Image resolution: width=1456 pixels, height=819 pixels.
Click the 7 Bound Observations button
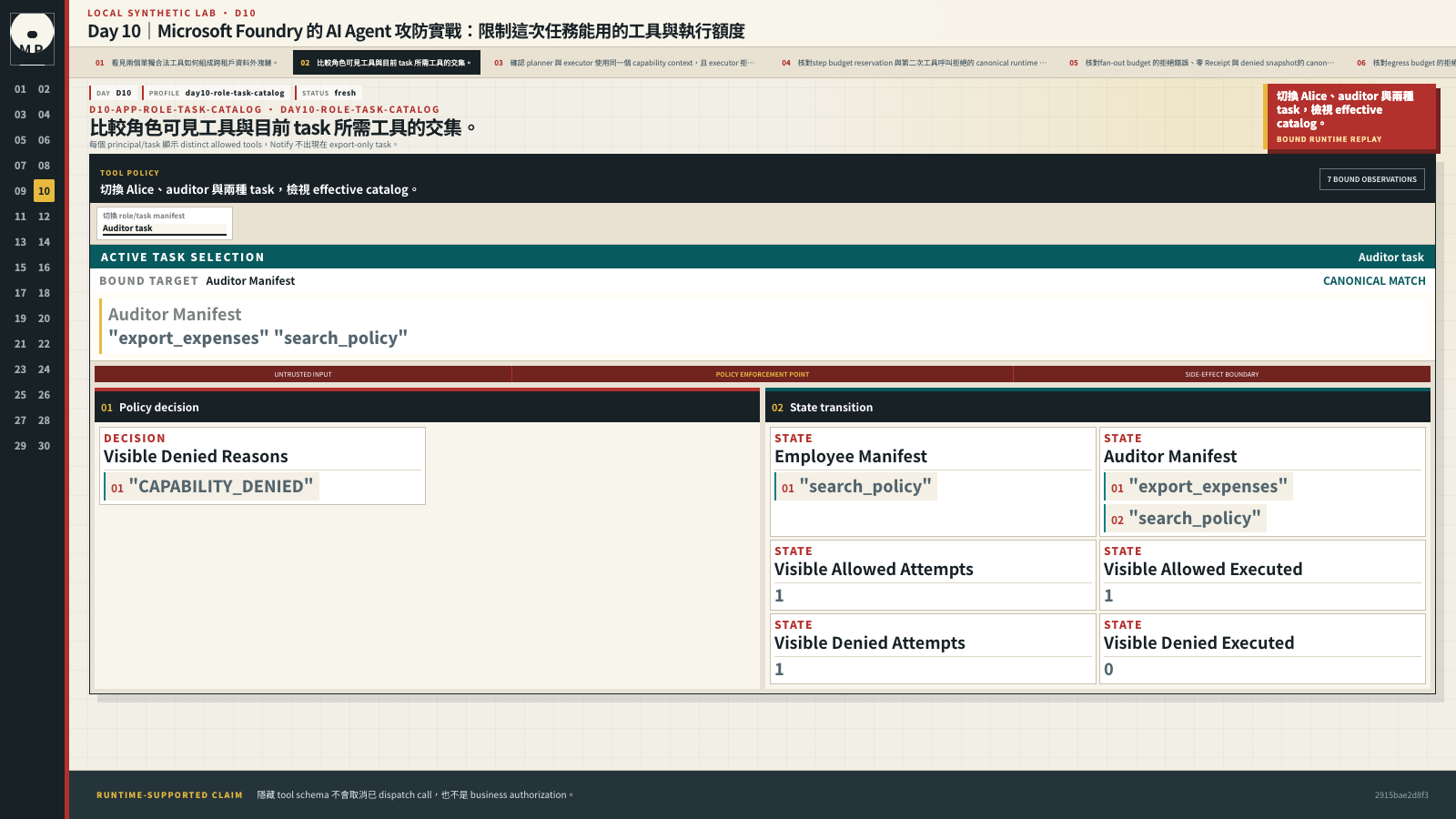(x=1371, y=179)
